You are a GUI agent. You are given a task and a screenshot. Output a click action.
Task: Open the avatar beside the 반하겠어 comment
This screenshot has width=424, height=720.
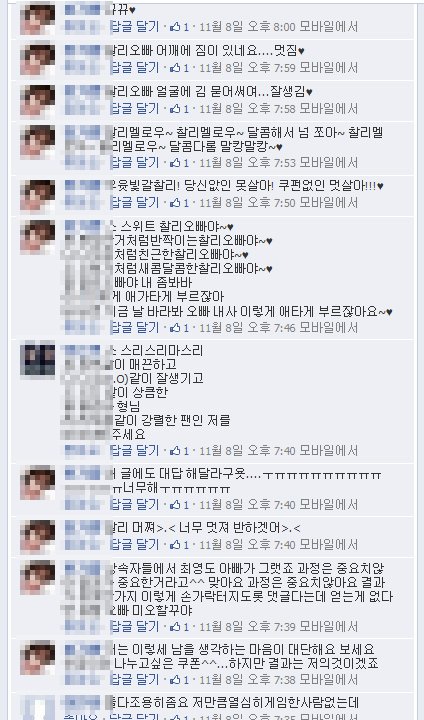click(38, 537)
